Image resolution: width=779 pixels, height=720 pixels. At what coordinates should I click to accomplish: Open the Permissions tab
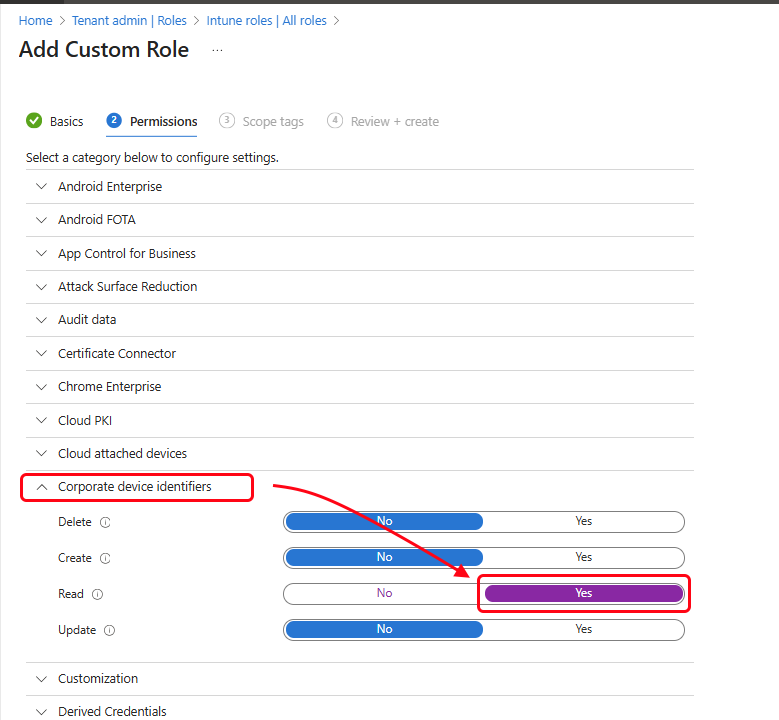163,122
